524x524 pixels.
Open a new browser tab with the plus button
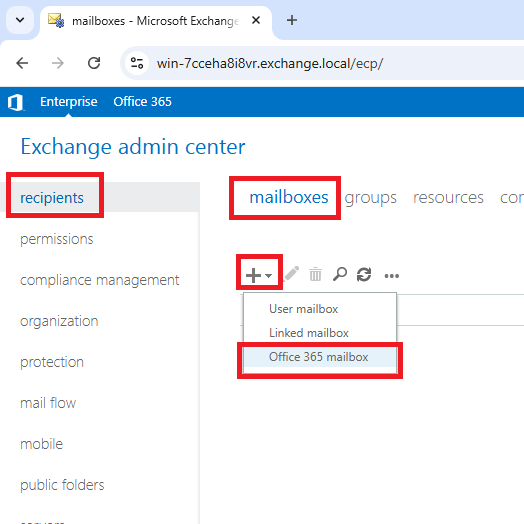click(x=292, y=20)
